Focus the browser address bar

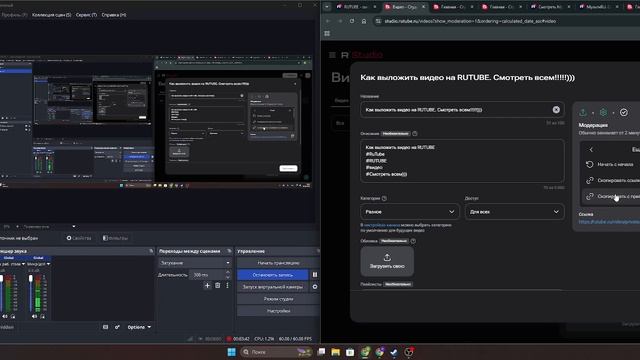(x=506, y=21)
